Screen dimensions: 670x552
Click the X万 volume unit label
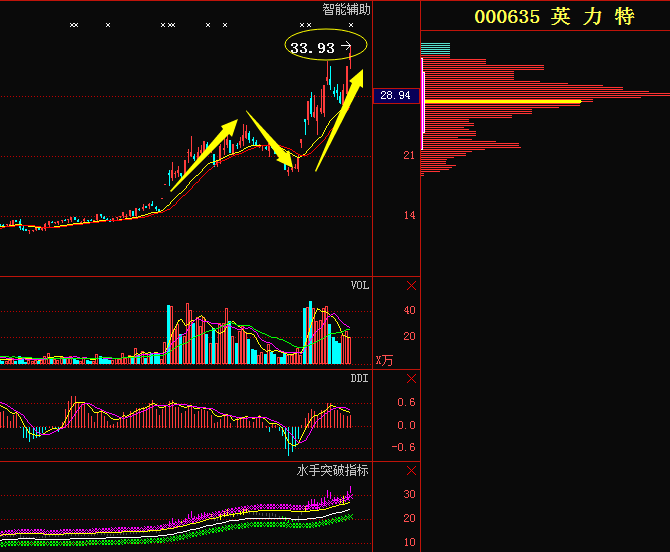coord(384,361)
